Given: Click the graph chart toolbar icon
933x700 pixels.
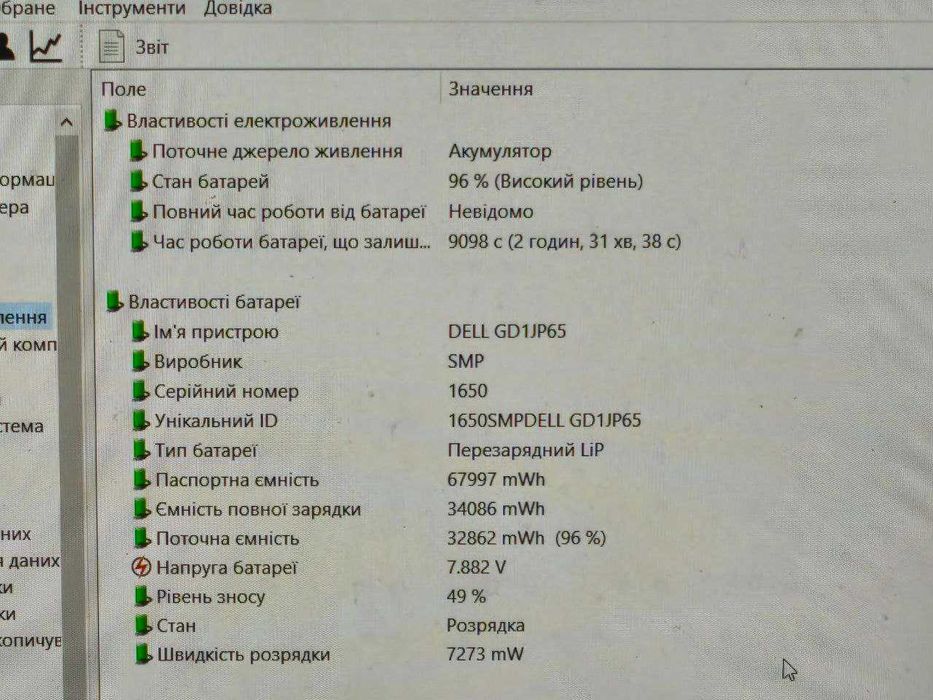Looking at the screenshot, I should tap(46, 46).
